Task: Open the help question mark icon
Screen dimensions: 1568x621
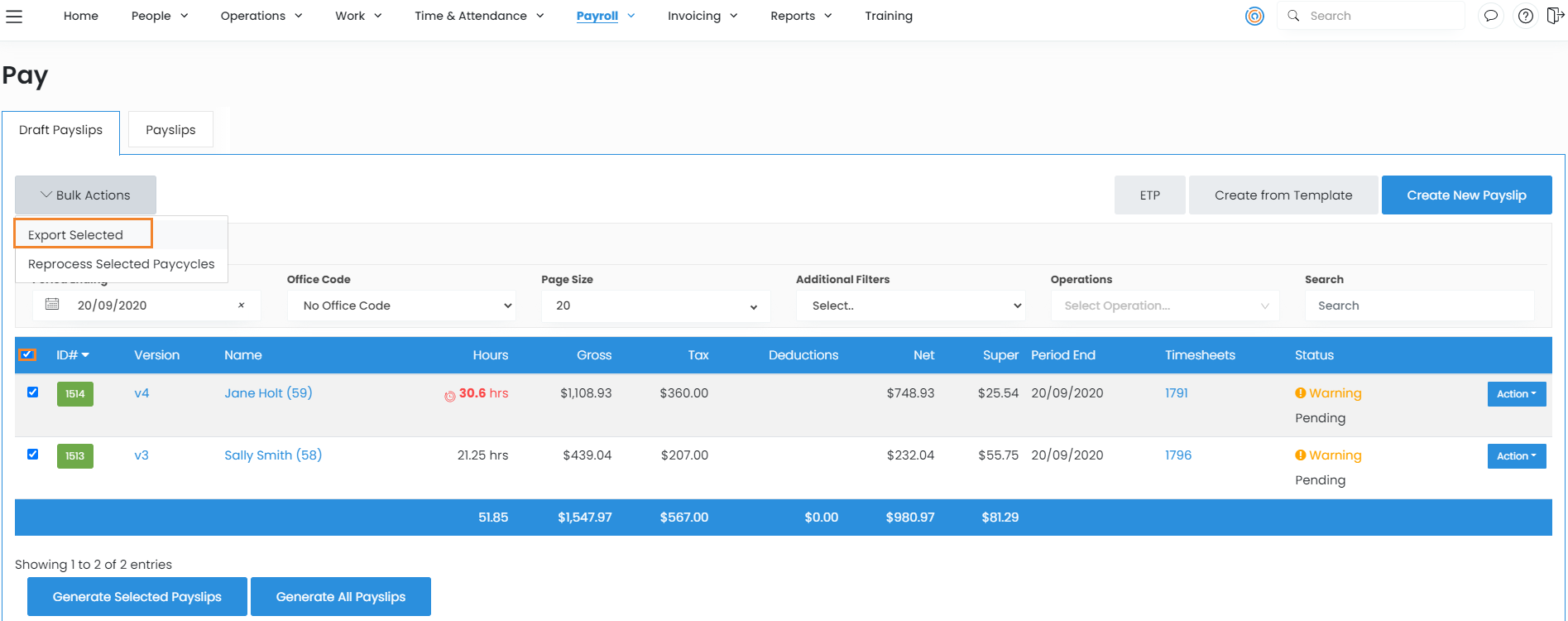Action: (x=1525, y=16)
